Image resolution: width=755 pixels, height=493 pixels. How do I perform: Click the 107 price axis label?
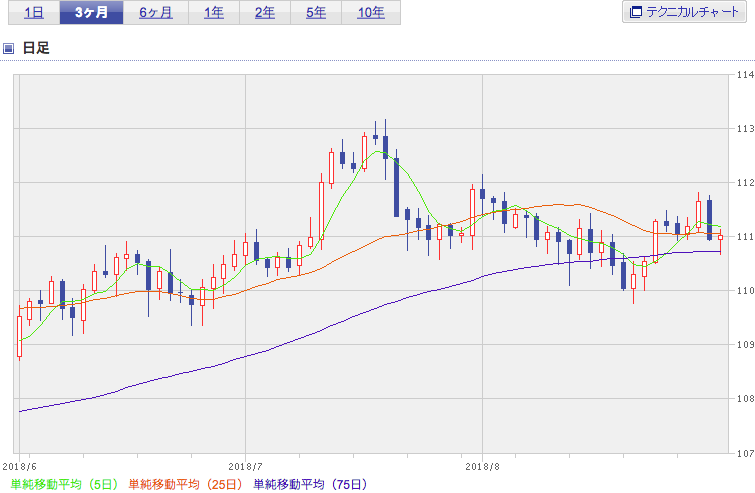coord(745,453)
